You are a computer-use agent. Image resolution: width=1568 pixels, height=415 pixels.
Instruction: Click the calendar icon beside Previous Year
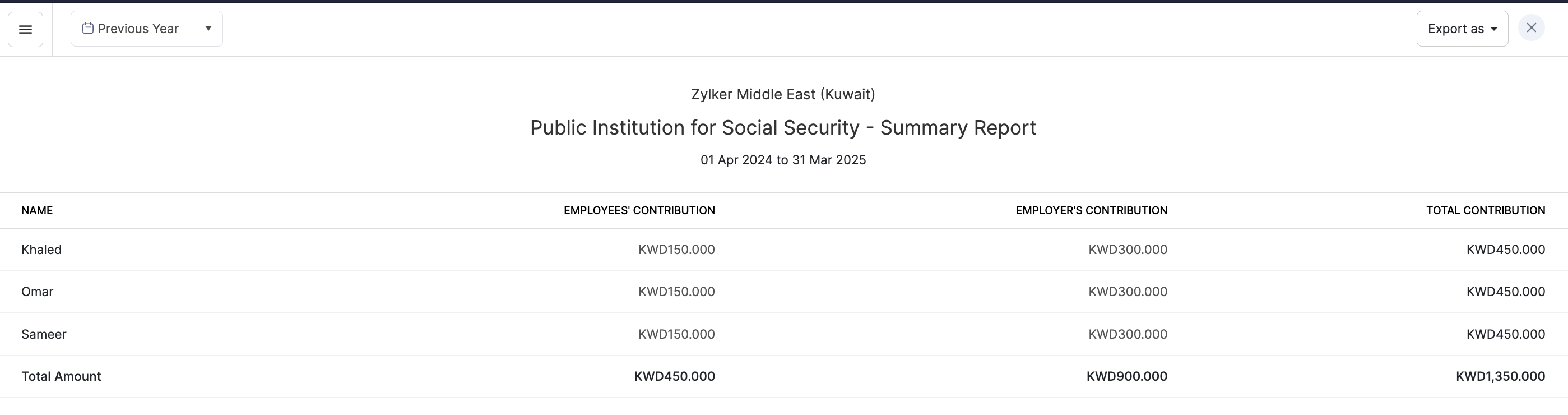click(x=87, y=29)
